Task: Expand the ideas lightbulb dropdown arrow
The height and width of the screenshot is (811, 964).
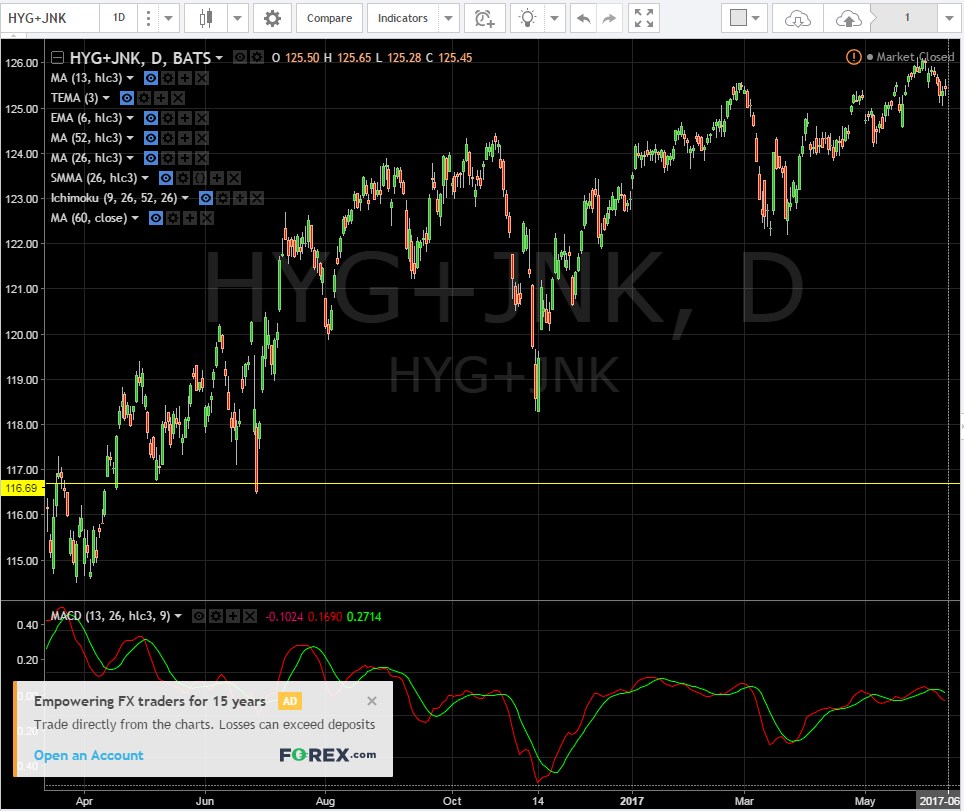Action: coord(555,18)
